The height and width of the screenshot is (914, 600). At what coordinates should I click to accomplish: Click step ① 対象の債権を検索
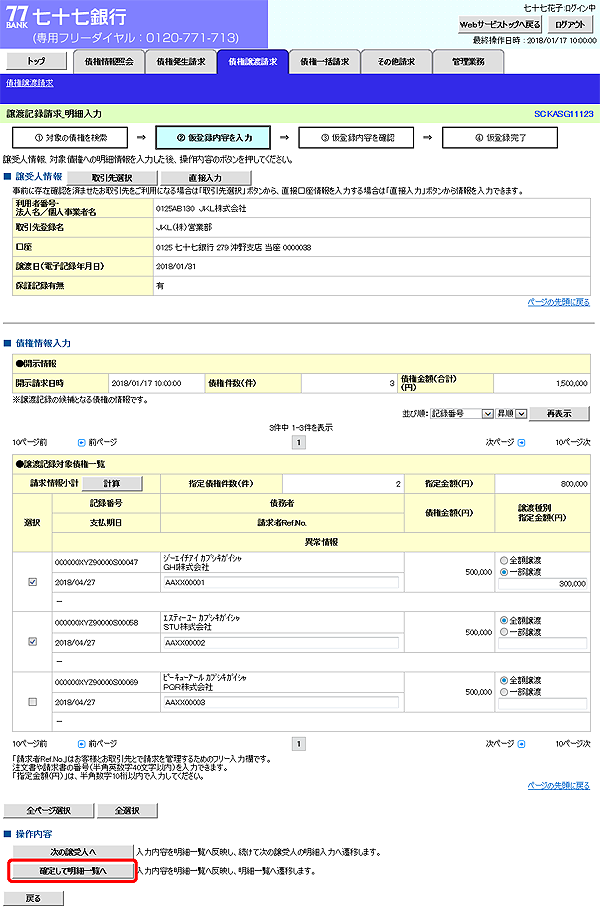[70, 138]
